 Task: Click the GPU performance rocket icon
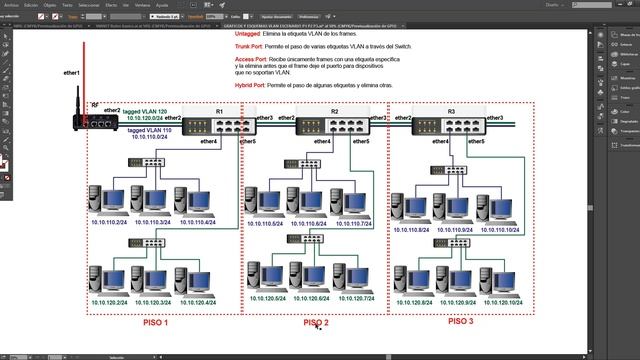tap(222, 5)
